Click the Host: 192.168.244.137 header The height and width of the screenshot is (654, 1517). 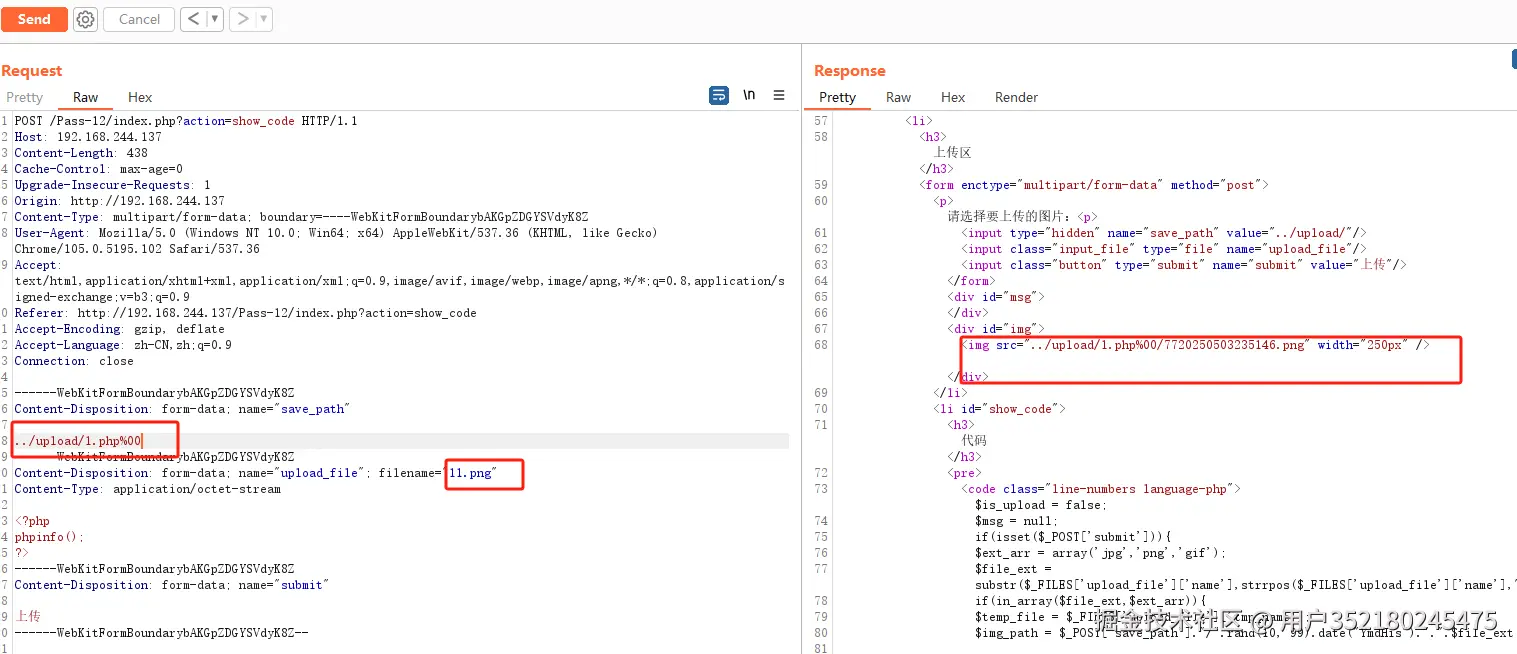click(88, 137)
